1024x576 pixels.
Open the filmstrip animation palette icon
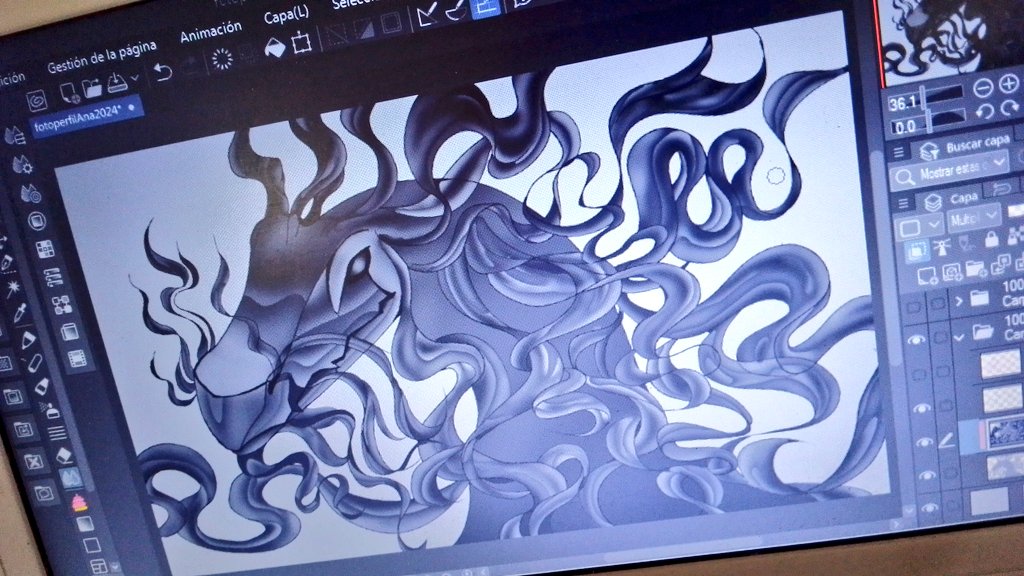tap(78, 359)
